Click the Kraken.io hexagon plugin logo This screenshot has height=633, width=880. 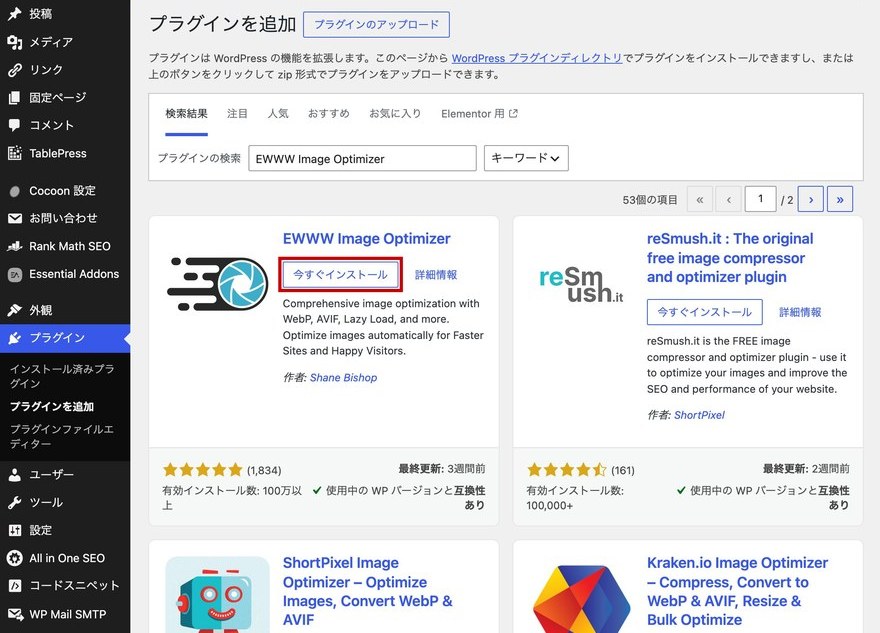[581, 598]
